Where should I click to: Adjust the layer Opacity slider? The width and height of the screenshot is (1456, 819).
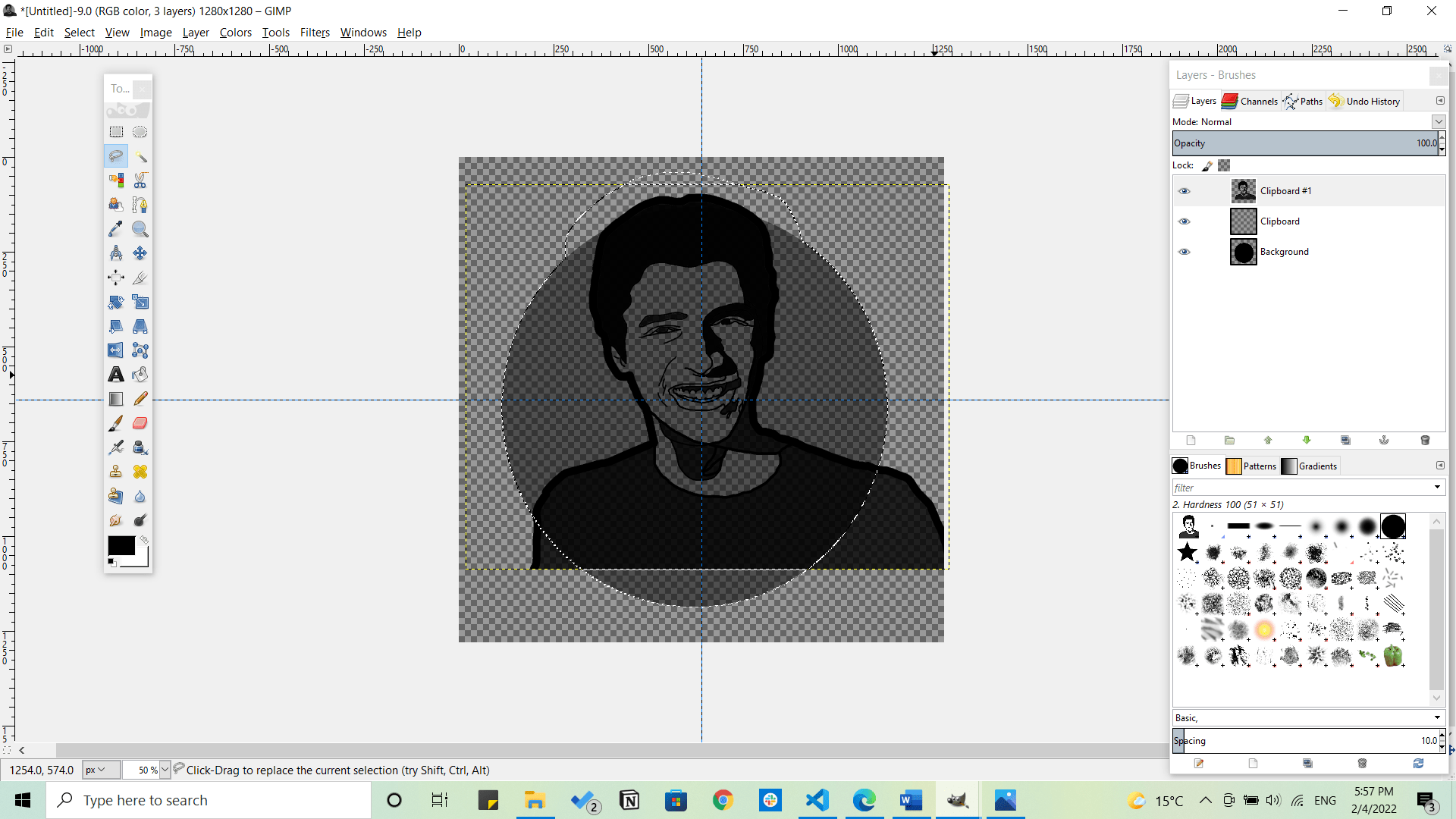coord(1305,143)
